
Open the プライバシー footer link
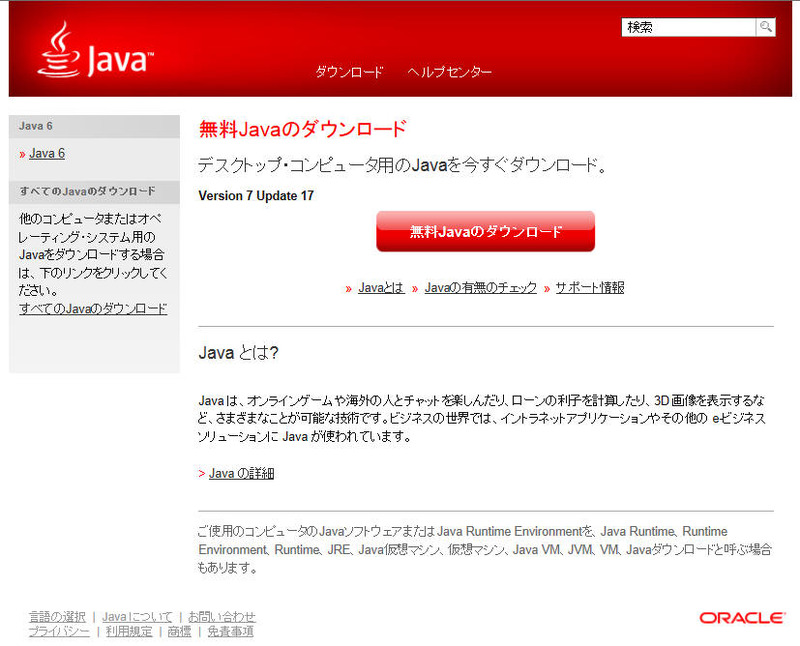[58, 631]
